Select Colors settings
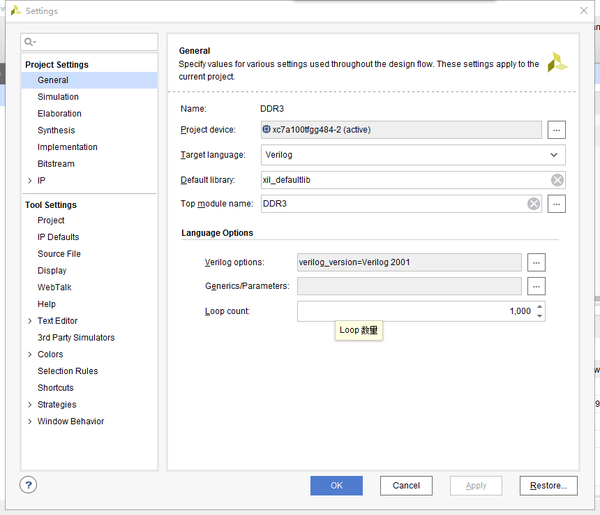This screenshot has height=515, width=600. (50, 354)
